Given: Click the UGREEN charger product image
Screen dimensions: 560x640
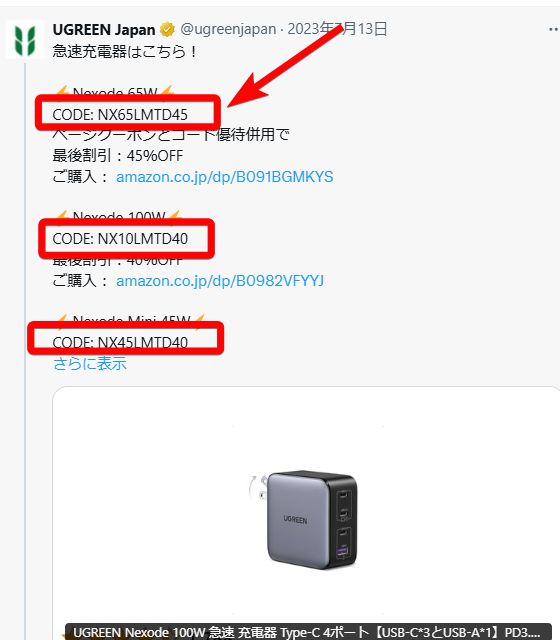Looking at the screenshot, I should coord(303,519).
